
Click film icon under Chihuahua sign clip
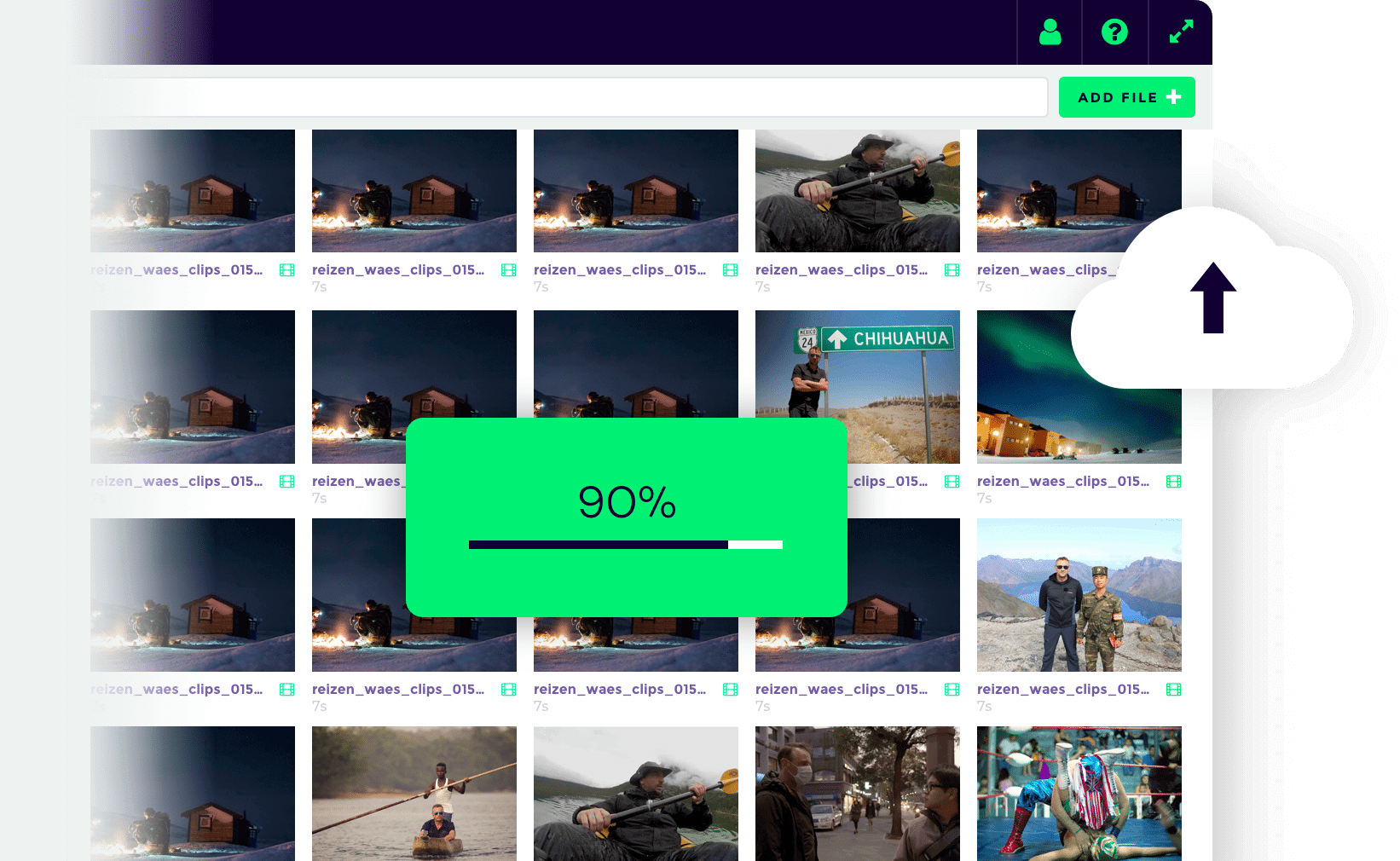952,482
